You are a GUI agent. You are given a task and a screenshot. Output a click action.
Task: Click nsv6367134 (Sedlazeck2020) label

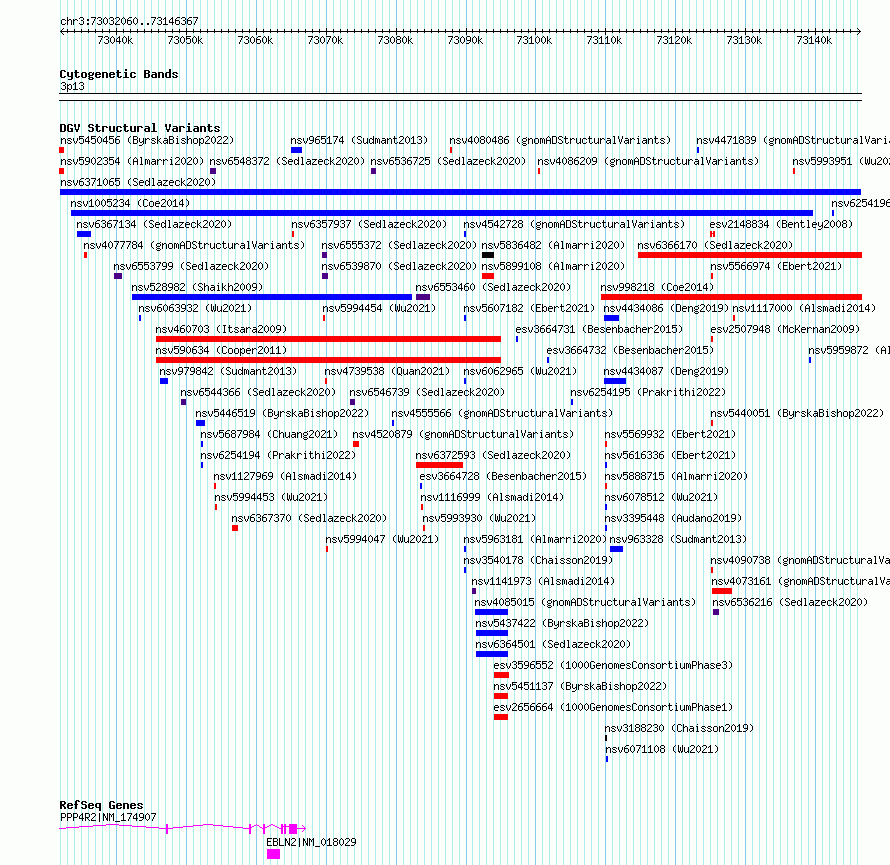click(x=154, y=224)
